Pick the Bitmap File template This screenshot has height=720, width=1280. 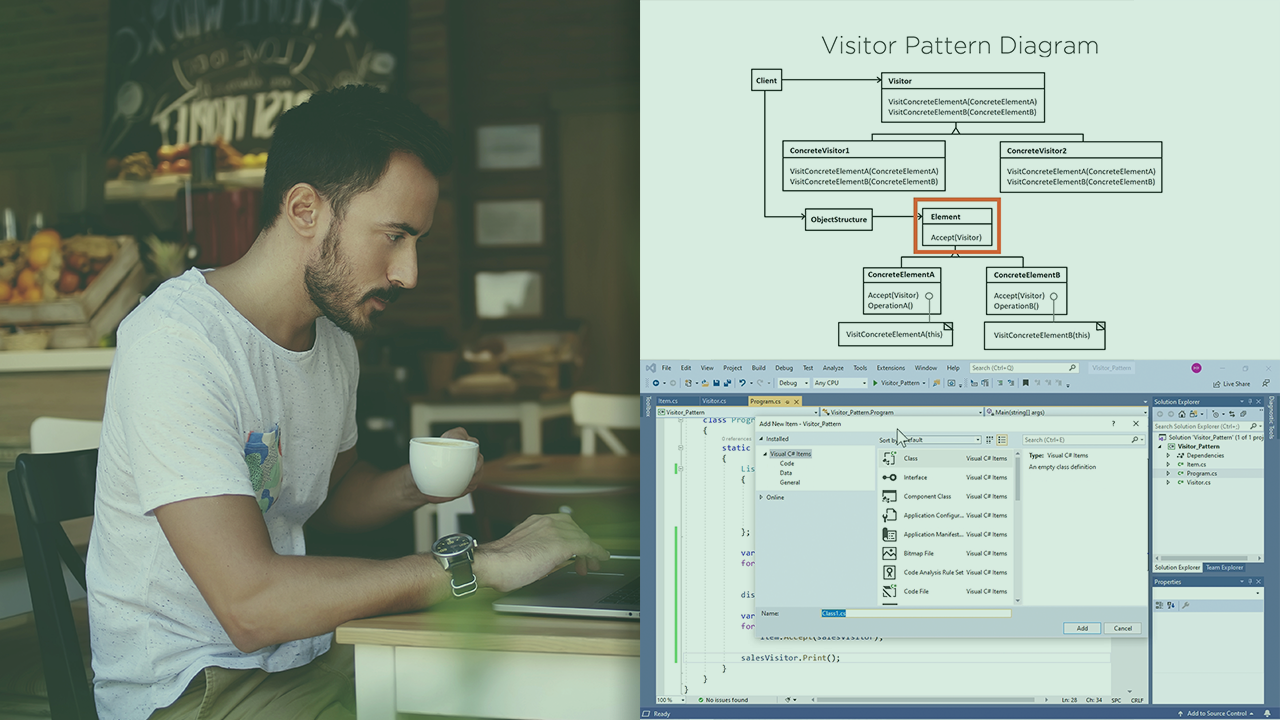click(890, 553)
